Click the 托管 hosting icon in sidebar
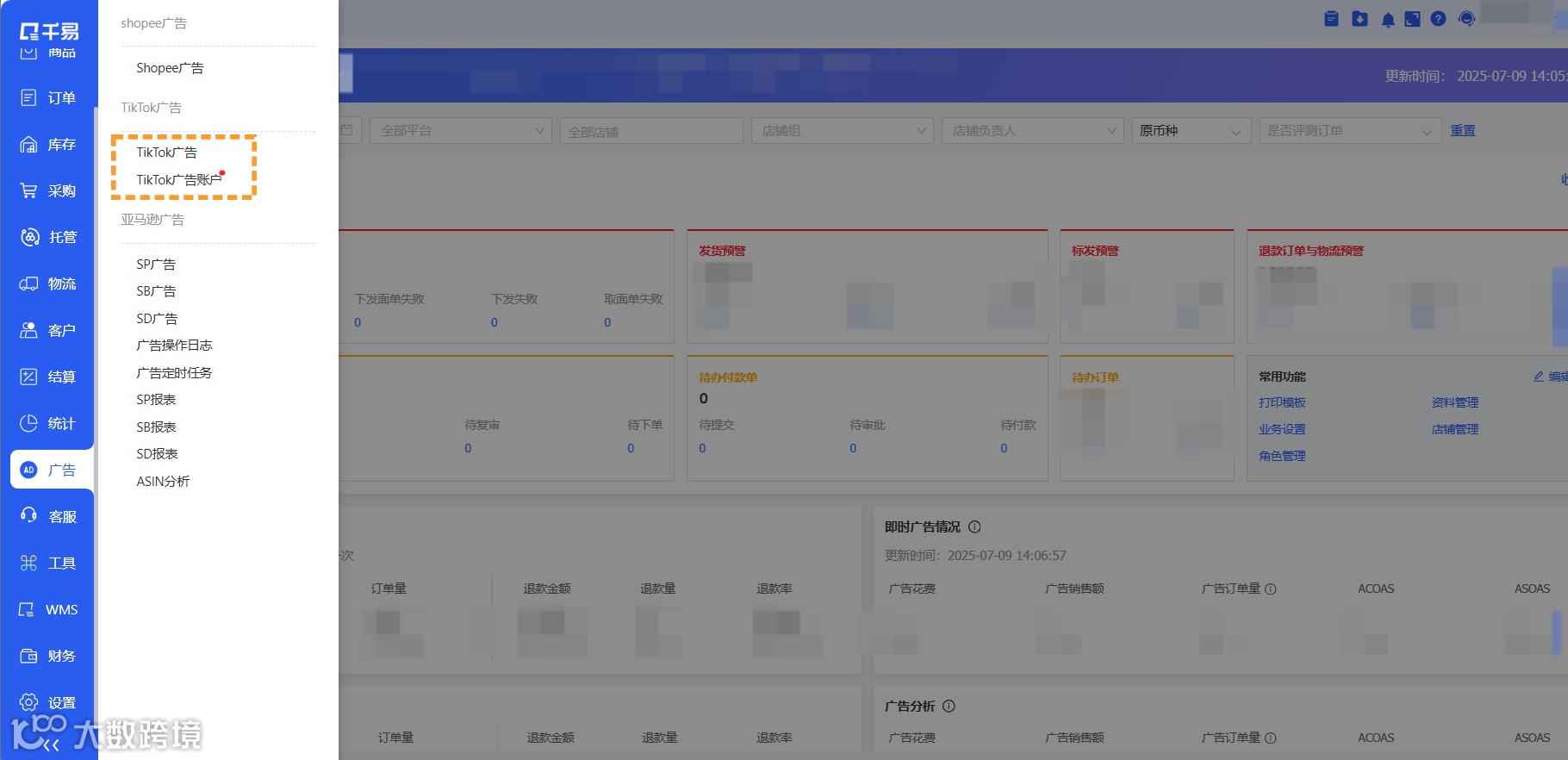 click(29, 237)
